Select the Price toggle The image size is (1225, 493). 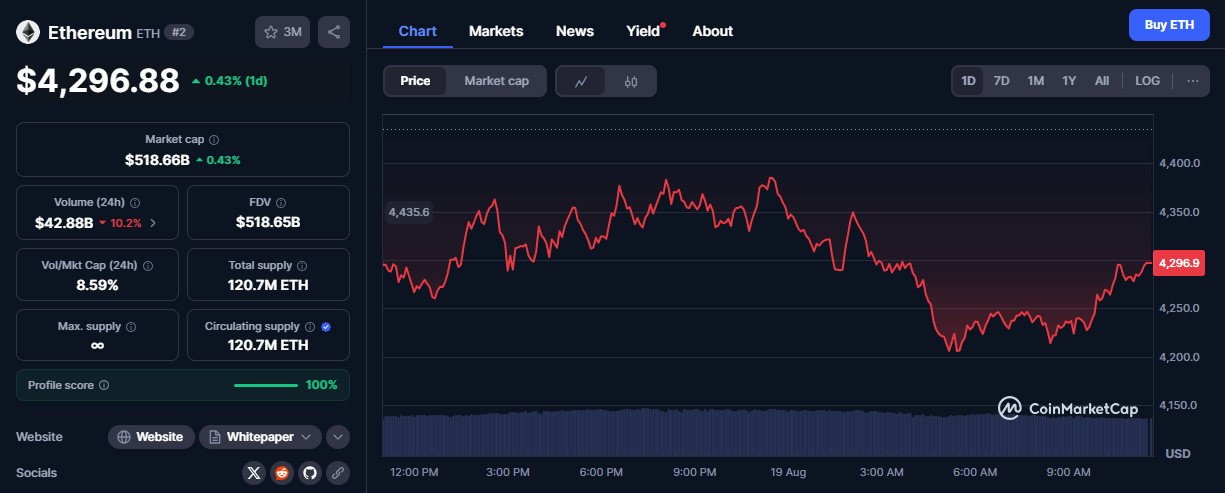pyautogui.click(x=415, y=81)
